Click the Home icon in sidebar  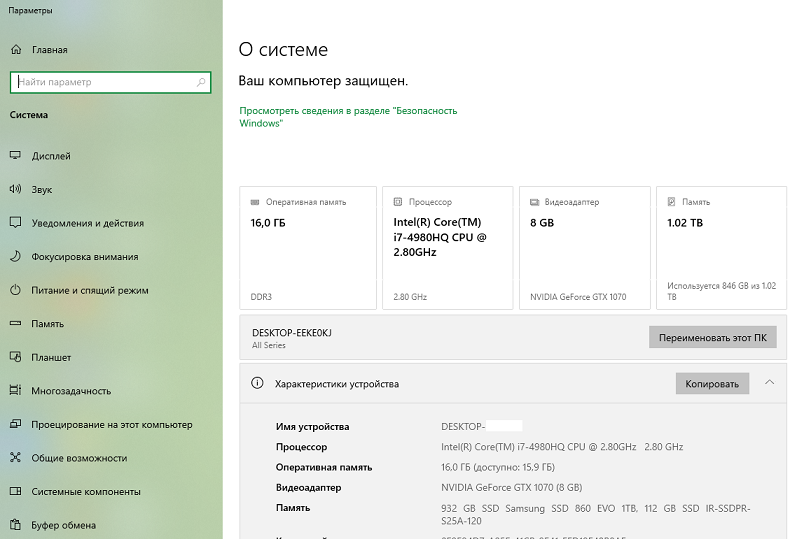(15, 49)
